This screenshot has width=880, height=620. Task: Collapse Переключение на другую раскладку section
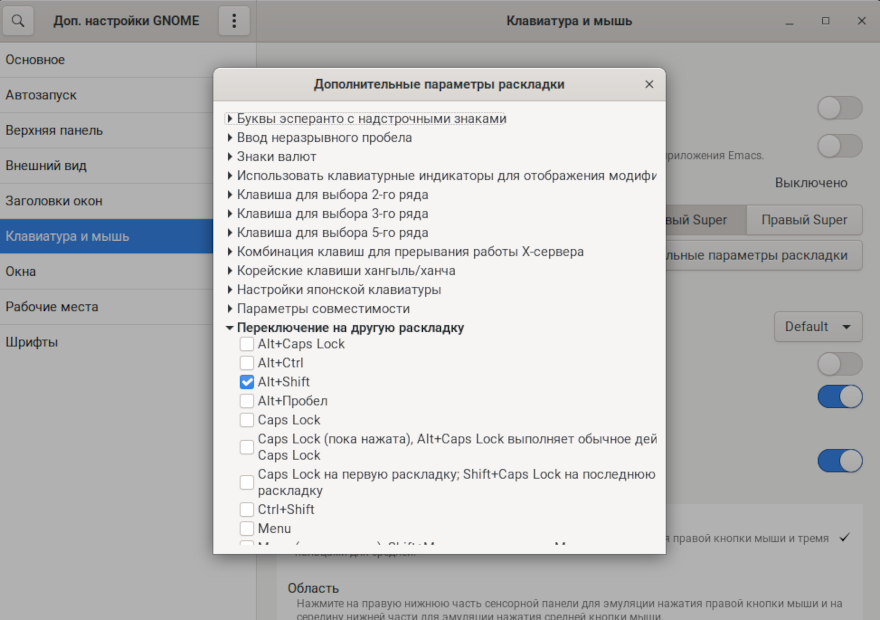(x=230, y=328)
